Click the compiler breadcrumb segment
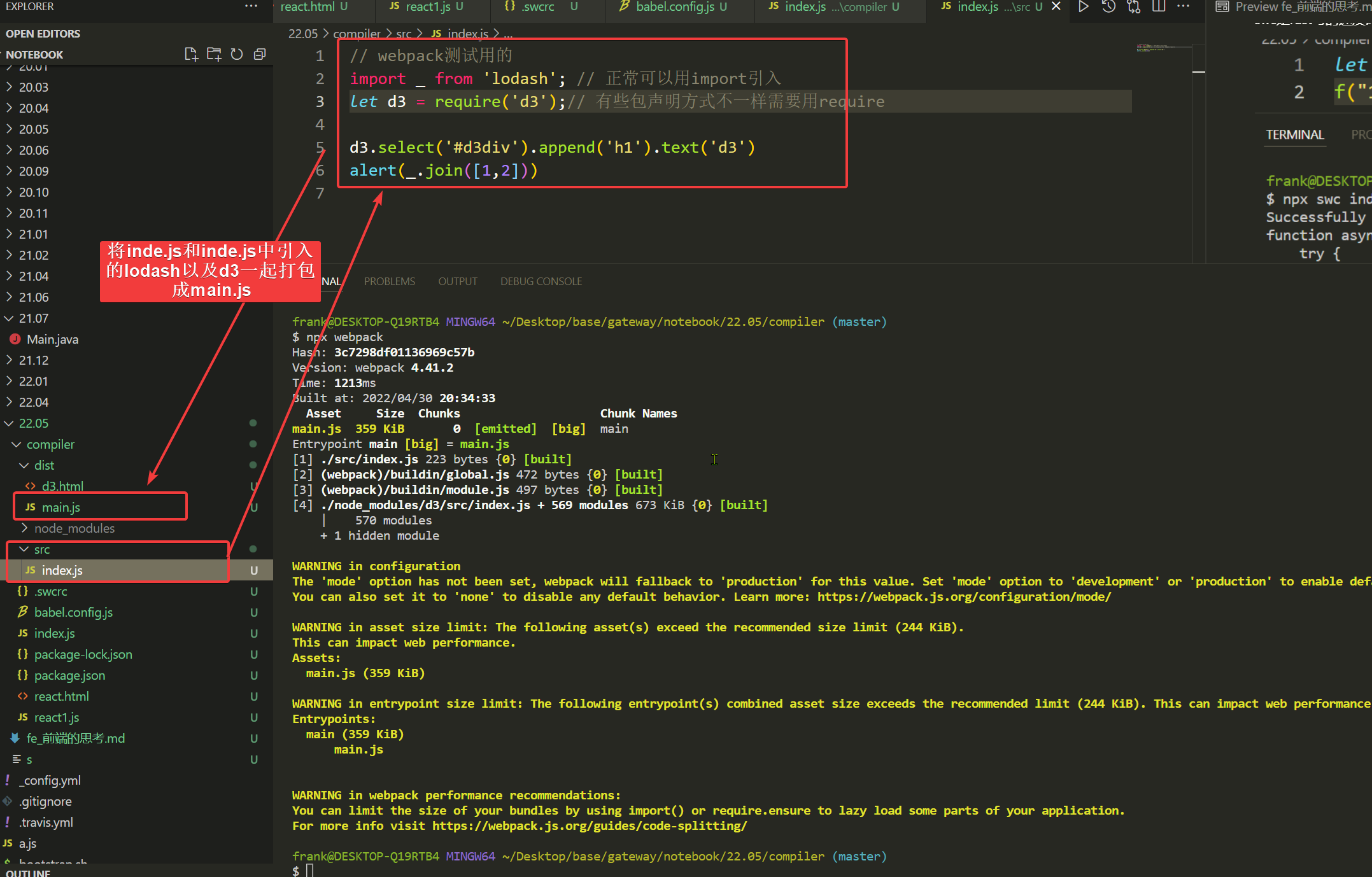Viewport: 1372px width, 877px height. click(357, 34)
